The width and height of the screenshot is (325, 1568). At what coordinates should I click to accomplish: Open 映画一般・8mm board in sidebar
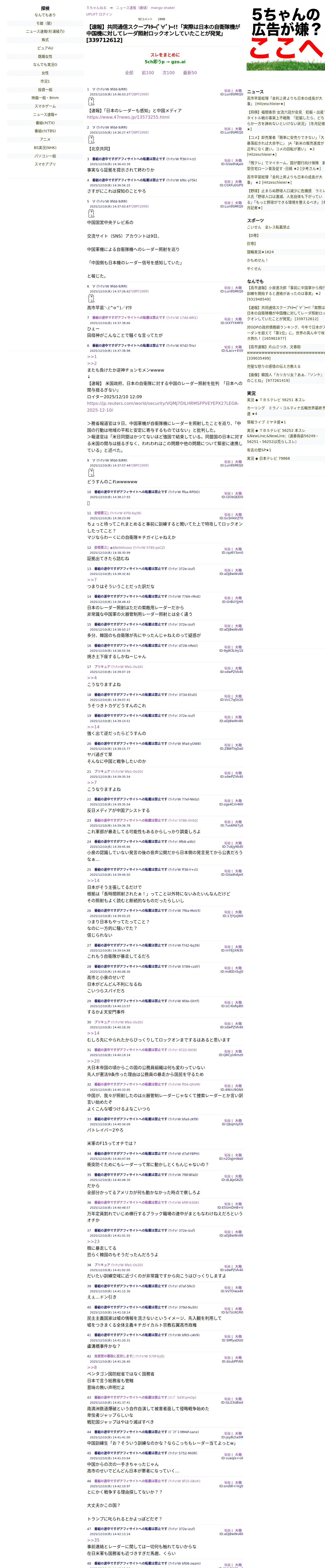click(45, 97)
